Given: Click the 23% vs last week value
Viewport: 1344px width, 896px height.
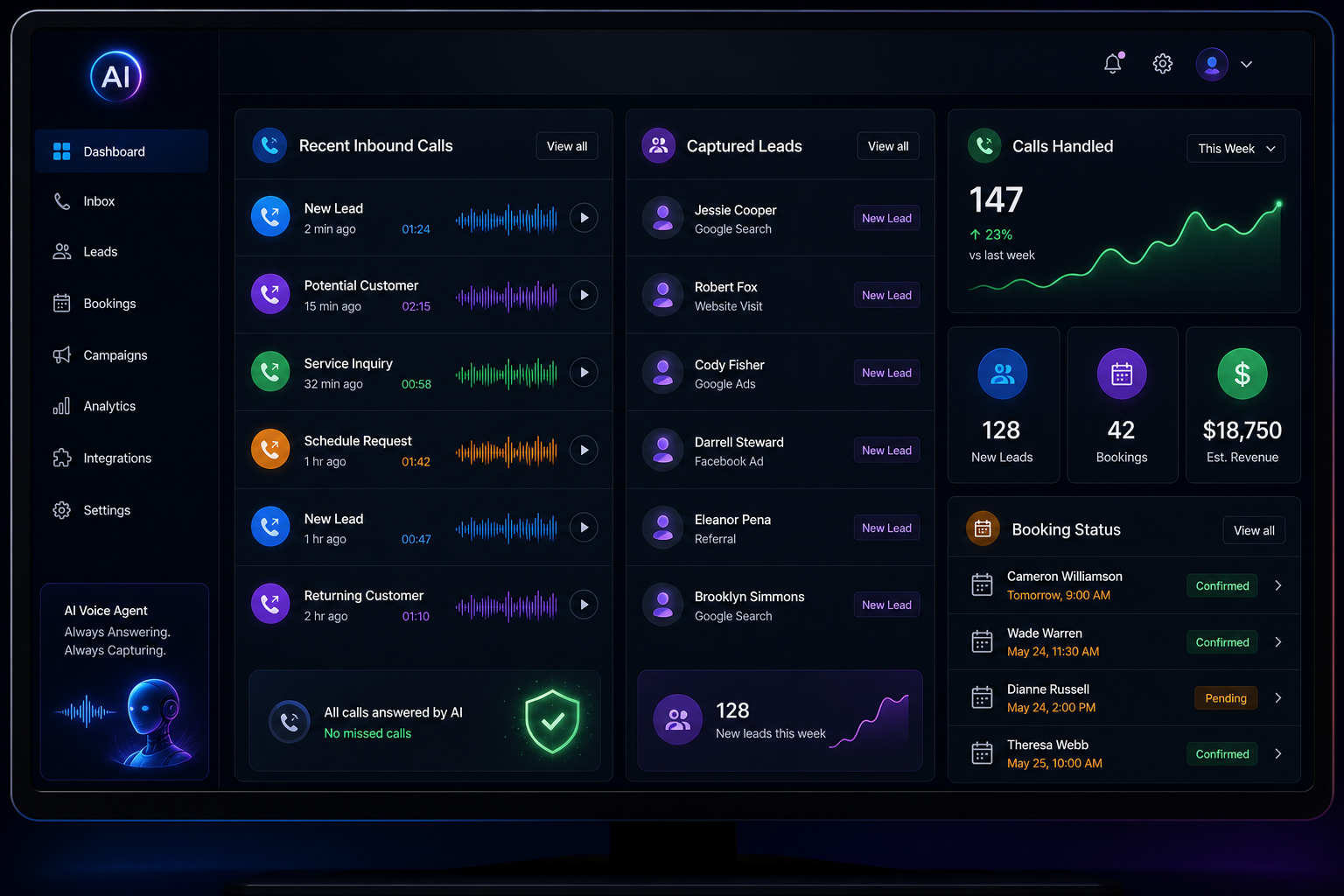Looking at the screenshot, I should pos(991,234).
